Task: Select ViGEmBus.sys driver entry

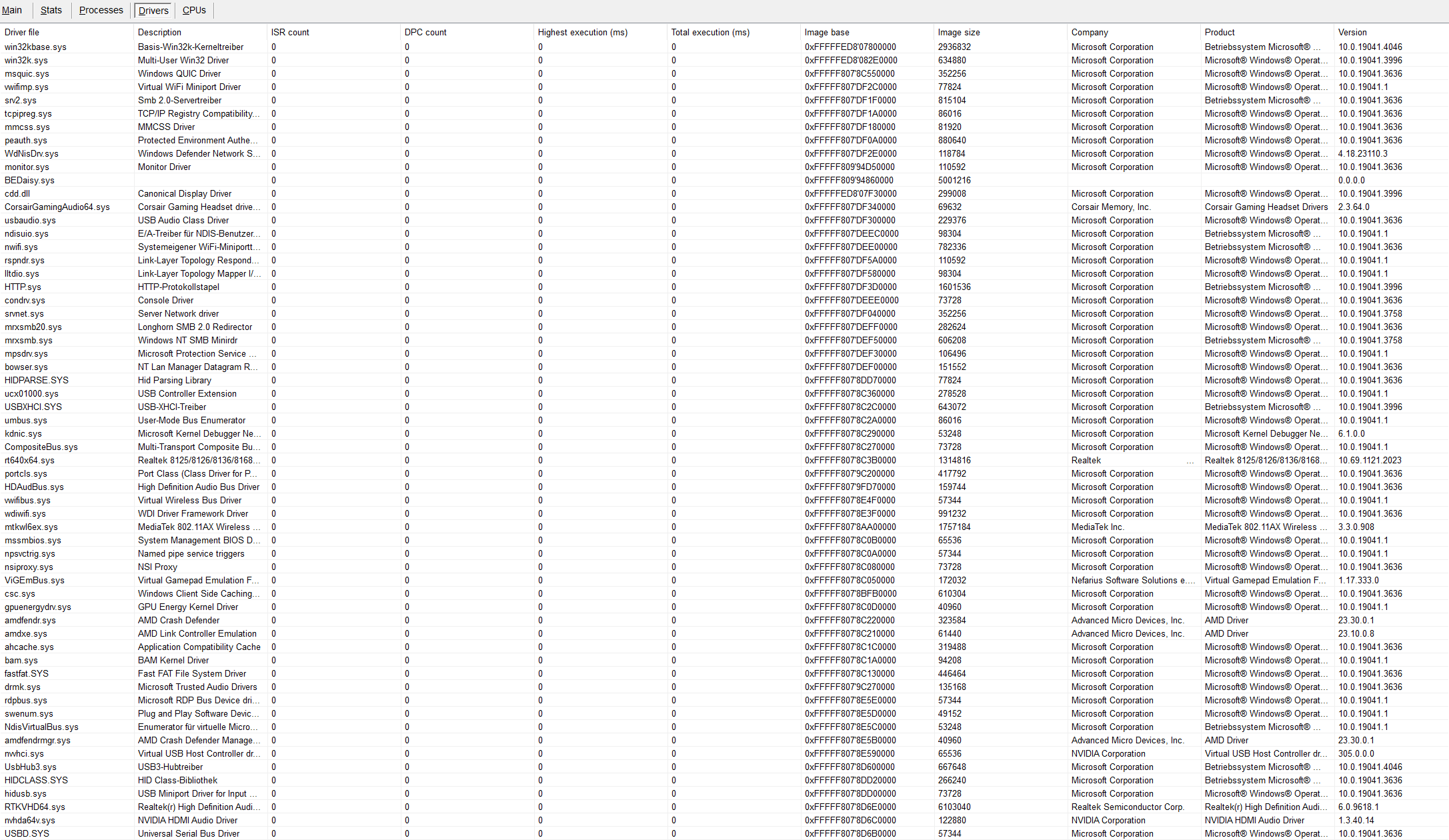Action: click(x=34, y=580)
